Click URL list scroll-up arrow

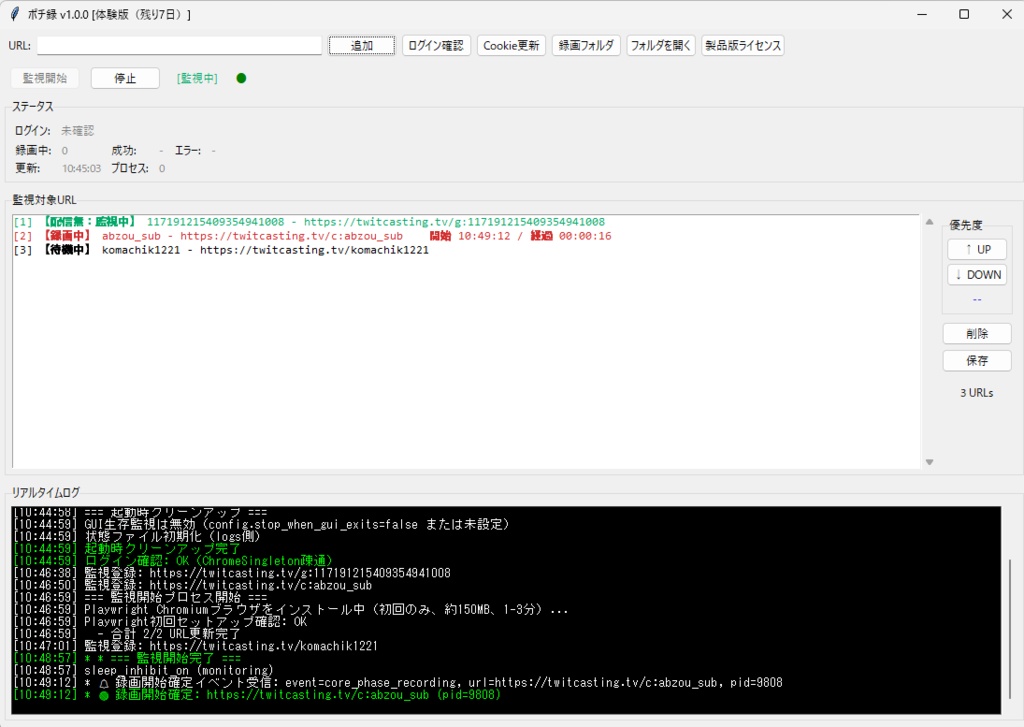[x=929, y=222]
